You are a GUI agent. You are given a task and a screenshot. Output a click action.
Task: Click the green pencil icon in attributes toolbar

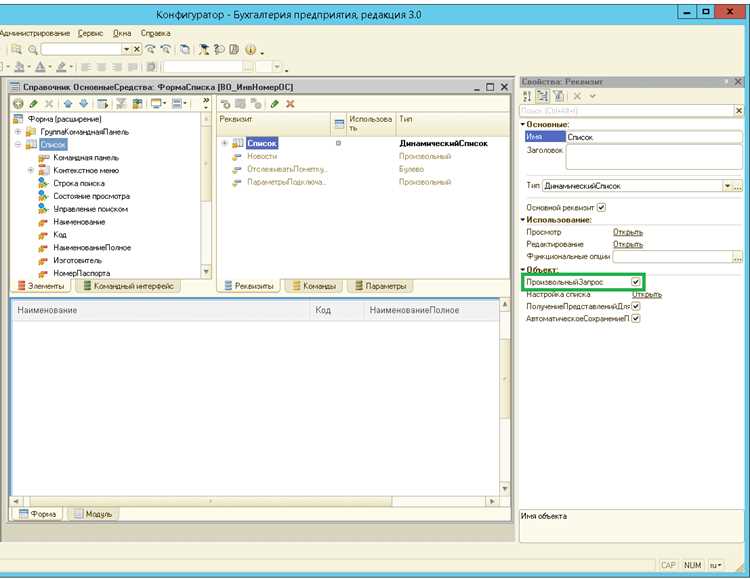(275, 104)
